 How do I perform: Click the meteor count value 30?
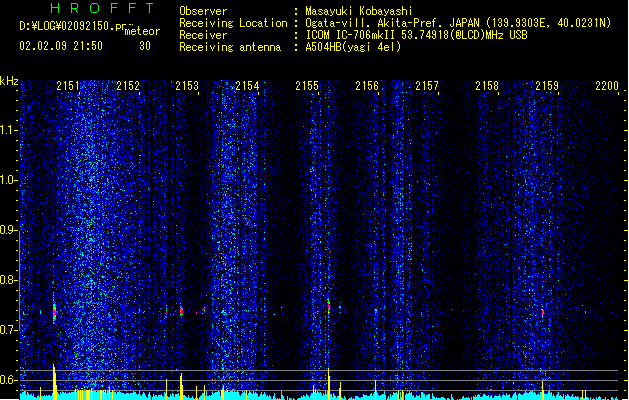pos(145,46)
